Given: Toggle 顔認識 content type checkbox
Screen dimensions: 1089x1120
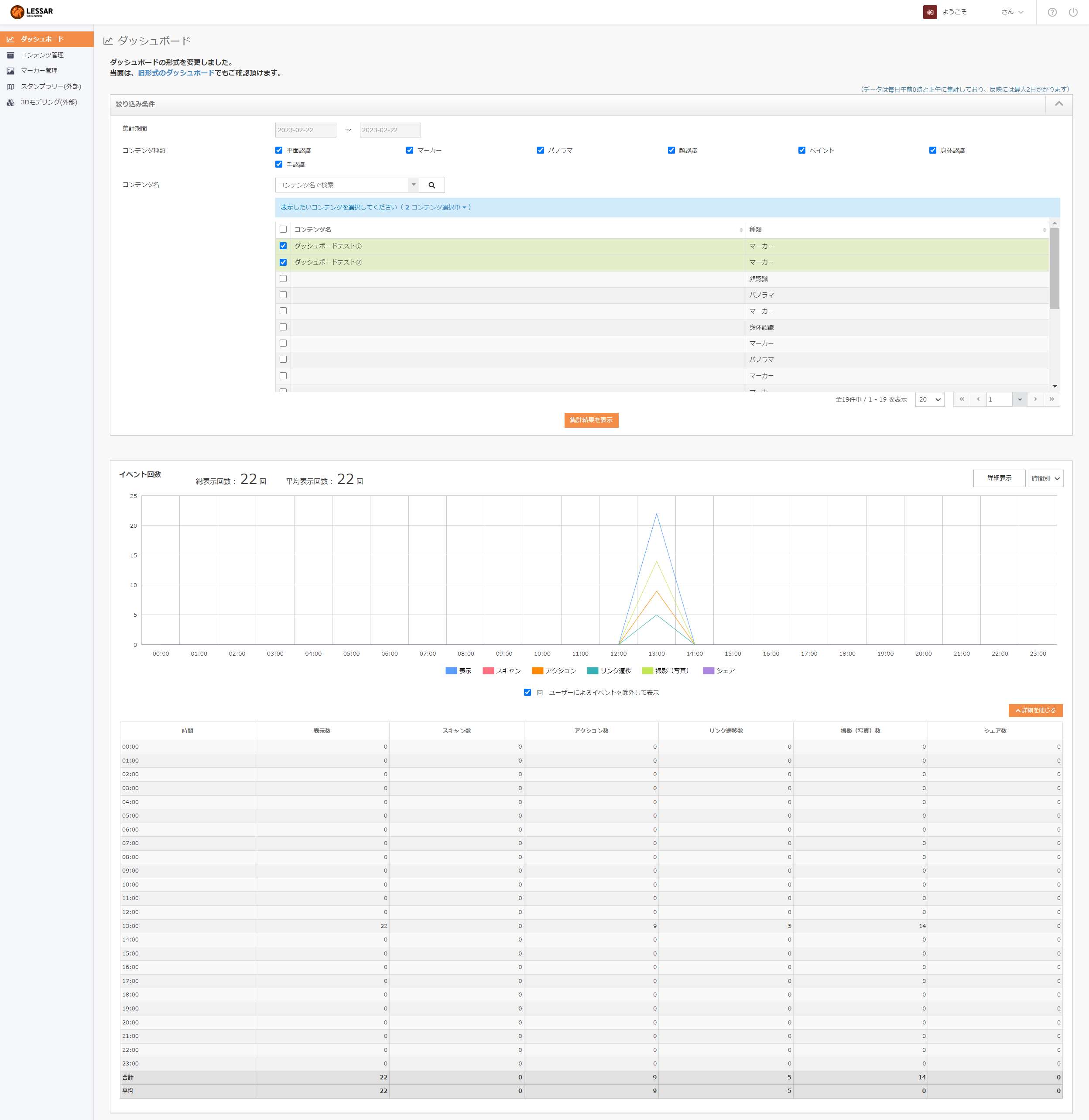Looking at the screenshot, I should click(671, 151).
